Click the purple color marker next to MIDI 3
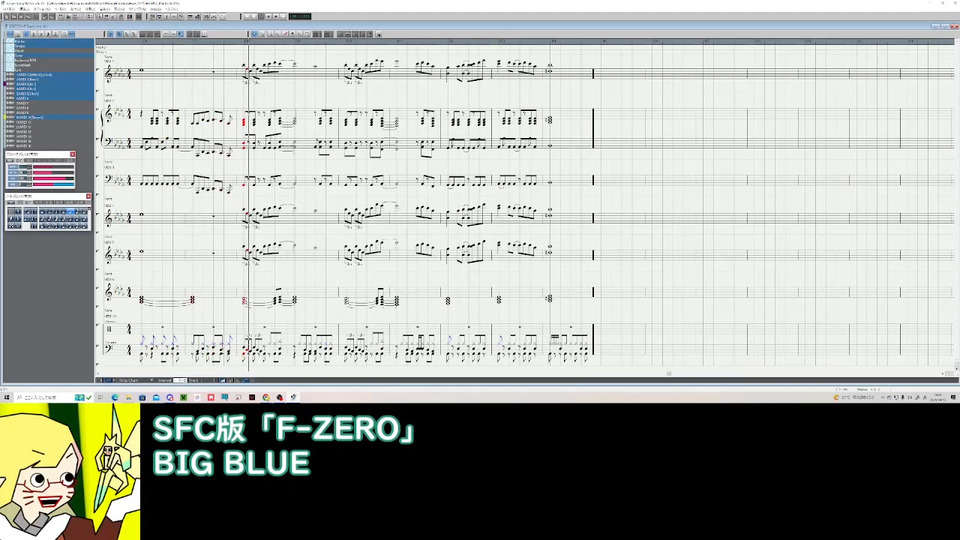 (5, 84)
